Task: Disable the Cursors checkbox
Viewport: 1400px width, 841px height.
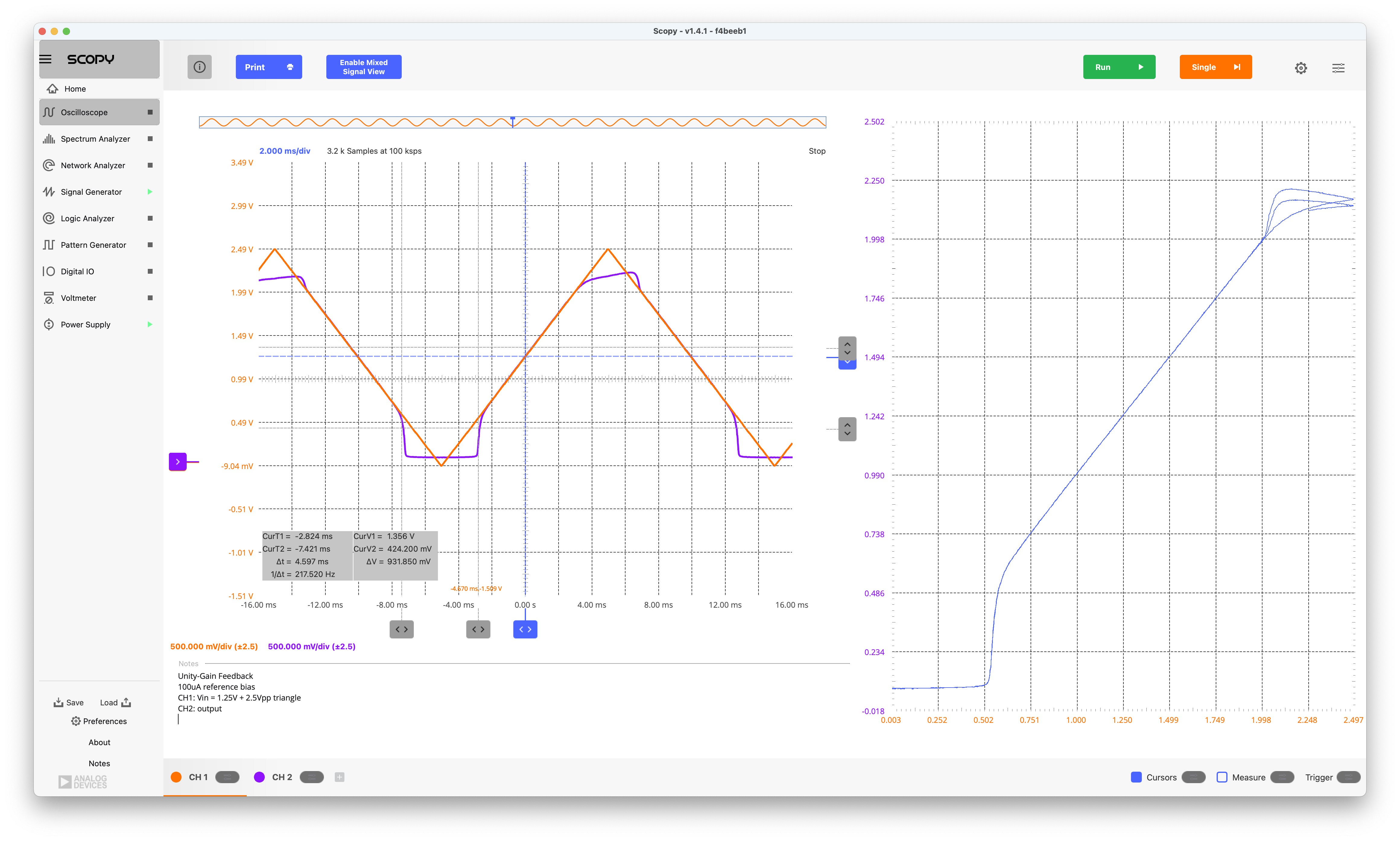Action: coord(1136,777)
